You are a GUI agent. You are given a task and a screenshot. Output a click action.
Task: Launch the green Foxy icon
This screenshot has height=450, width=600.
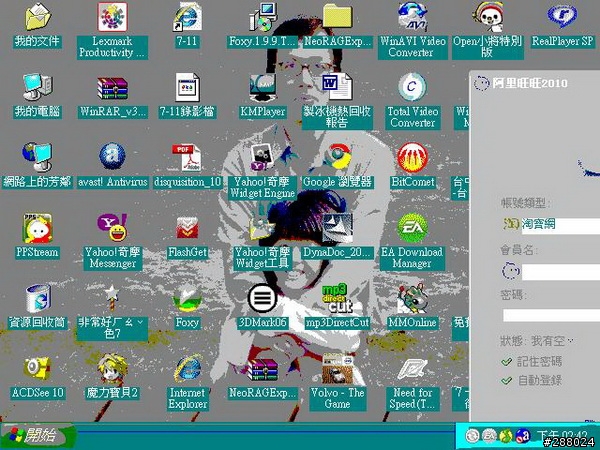tap(187, 298)
